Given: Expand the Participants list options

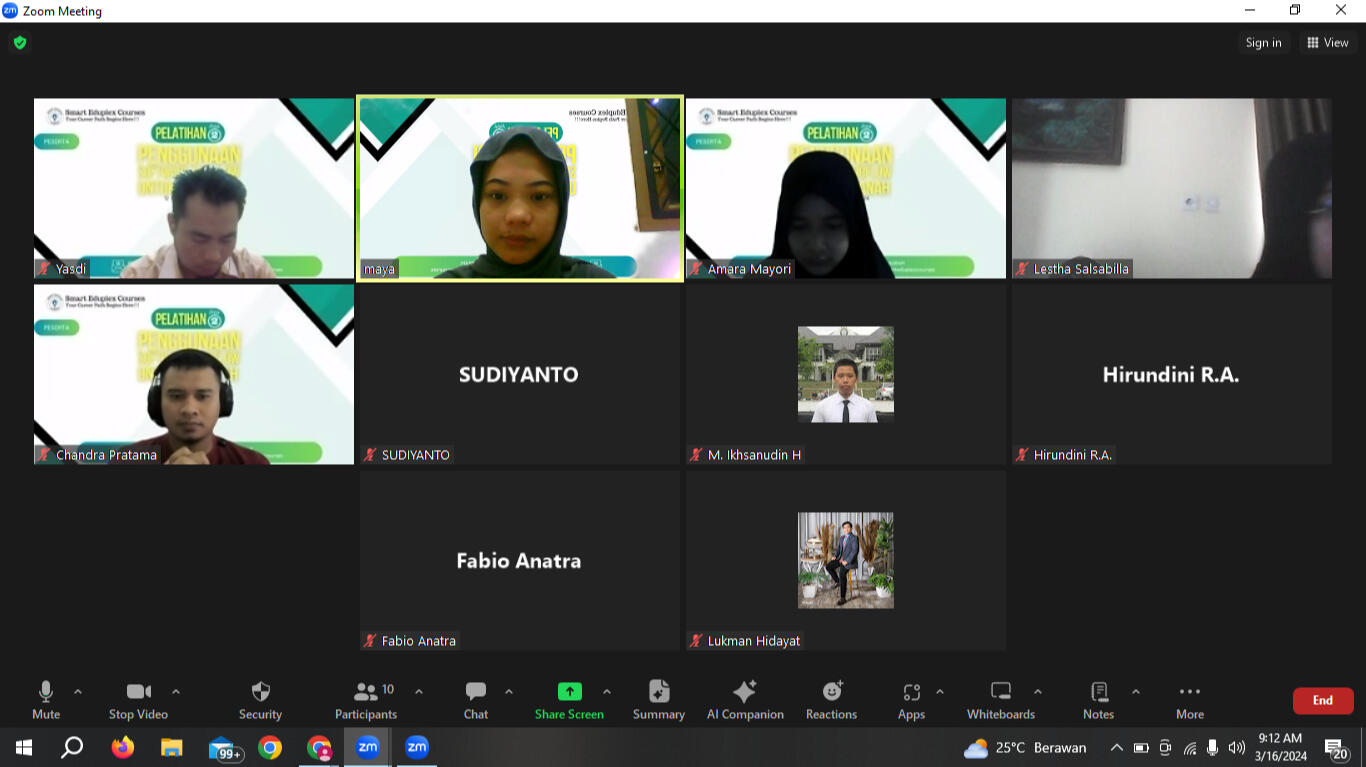Looking at the screenshot, I should (419, 690).
